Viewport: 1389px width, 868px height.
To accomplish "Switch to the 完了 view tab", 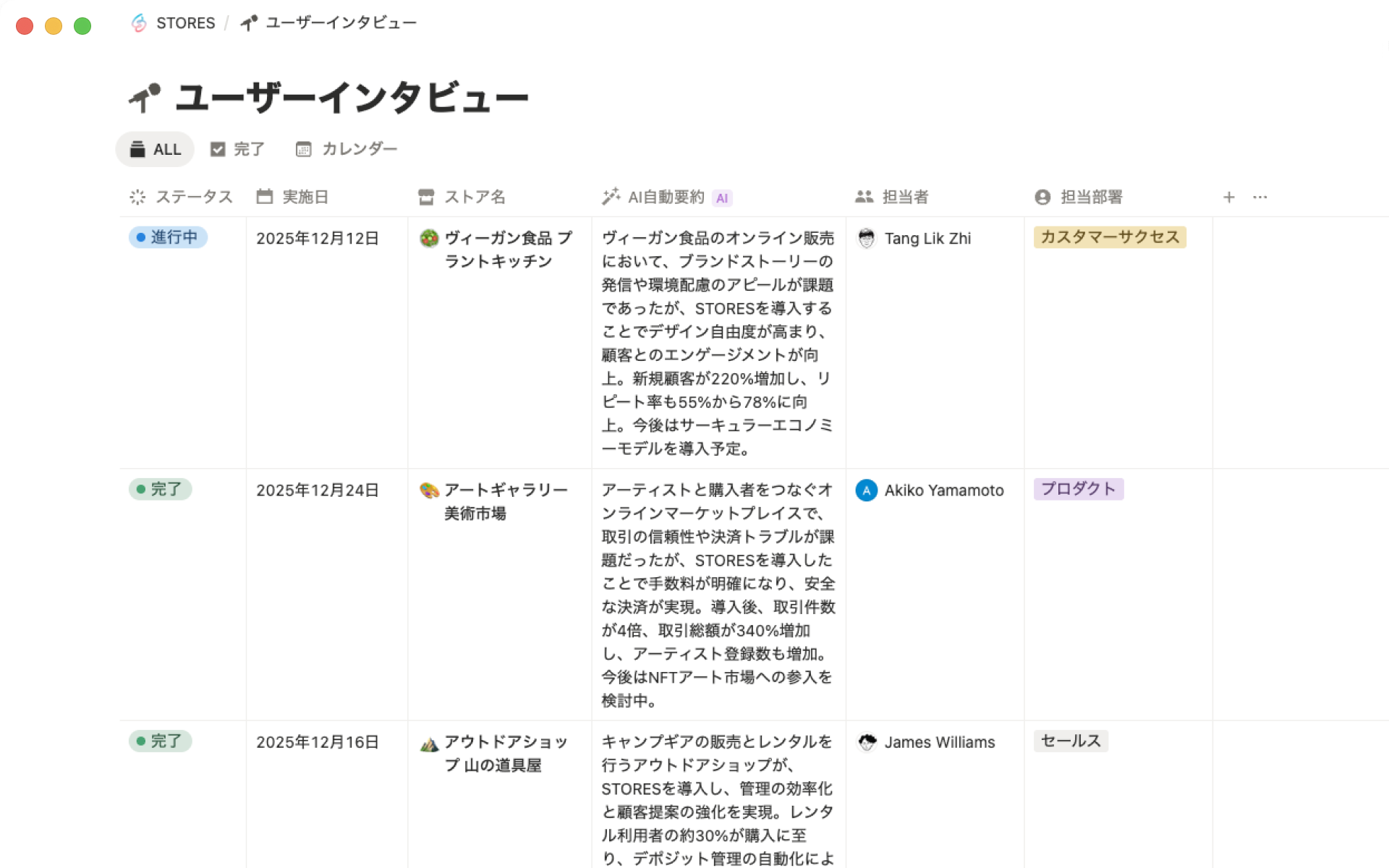I will point(237,149).
